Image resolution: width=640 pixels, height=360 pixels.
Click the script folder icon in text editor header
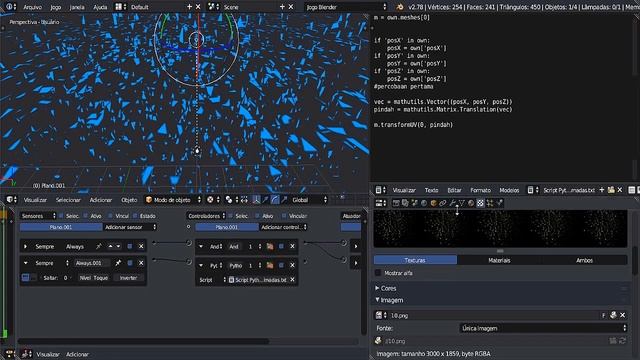(x=611, y=190)
